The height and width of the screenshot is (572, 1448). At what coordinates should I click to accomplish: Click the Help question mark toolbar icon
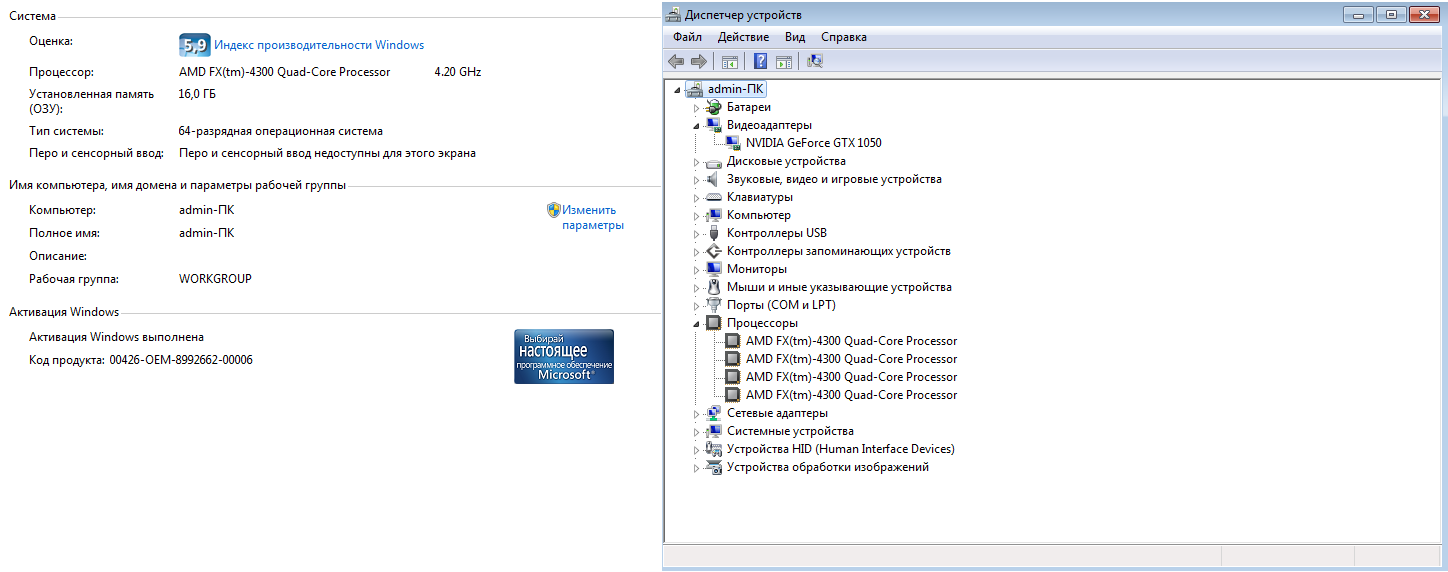click(x=760, y=62)
